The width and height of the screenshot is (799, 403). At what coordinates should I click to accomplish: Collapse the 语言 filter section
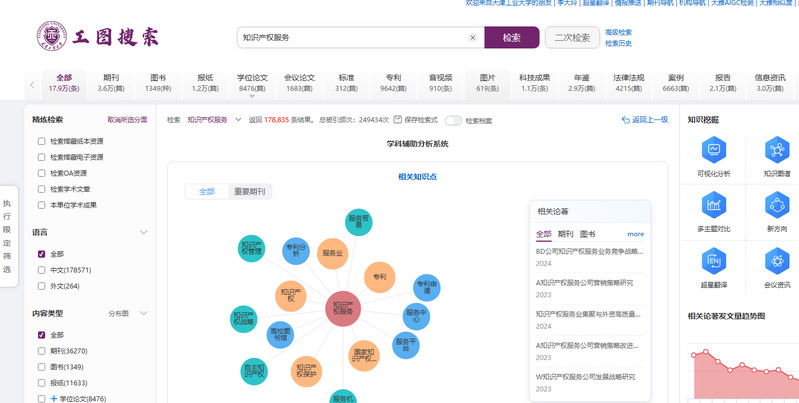click(x=143, y=232)
